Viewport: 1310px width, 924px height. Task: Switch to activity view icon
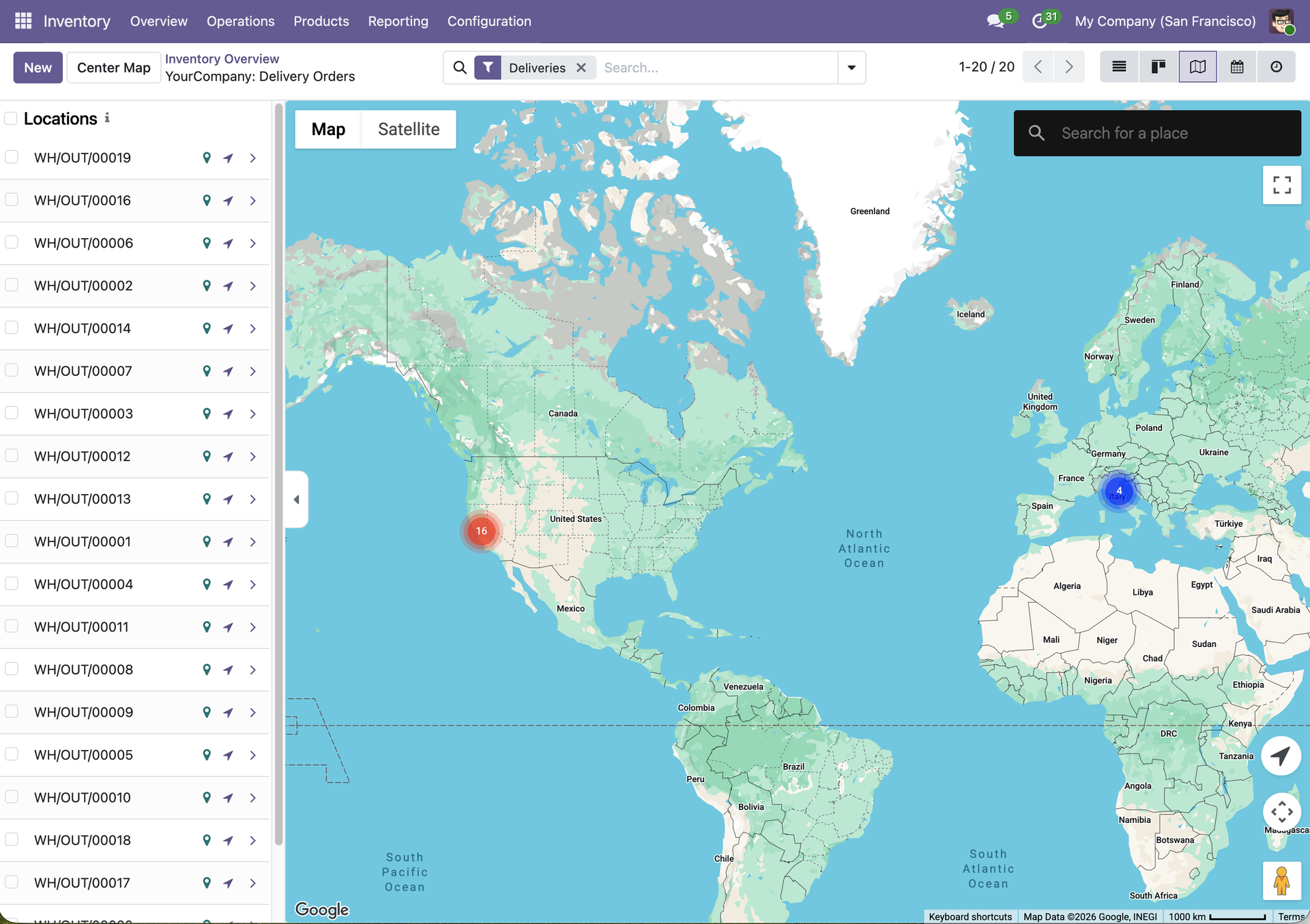[1277, 67]
